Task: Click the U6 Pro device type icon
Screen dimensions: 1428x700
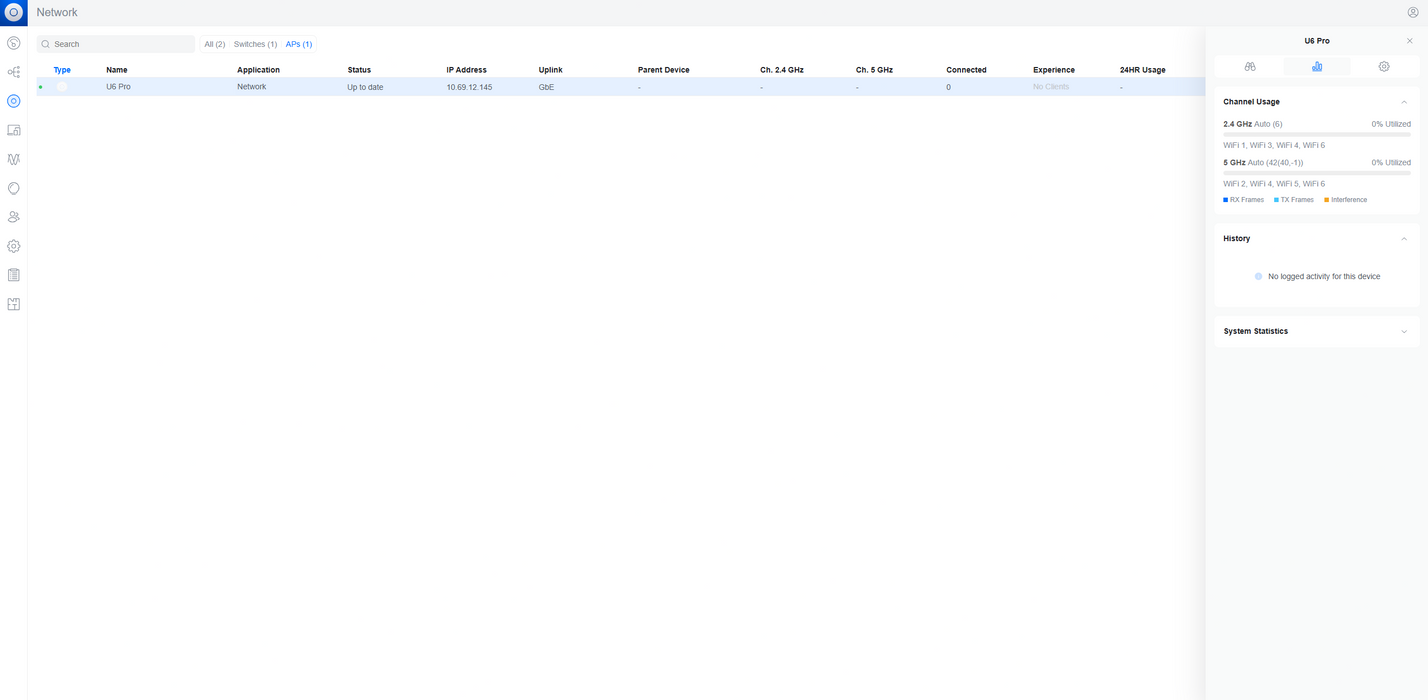Action: (x=62, y=87)
